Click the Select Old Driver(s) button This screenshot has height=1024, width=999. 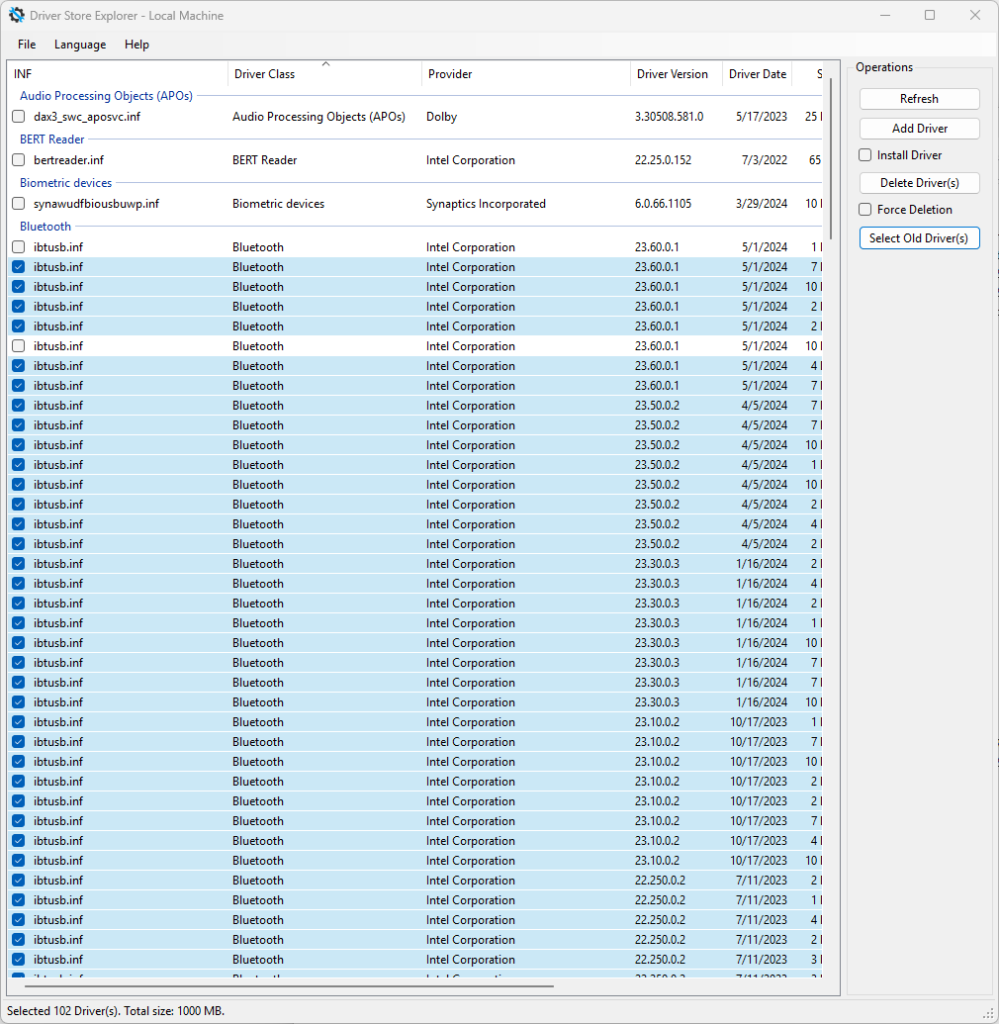click(919, 238)
